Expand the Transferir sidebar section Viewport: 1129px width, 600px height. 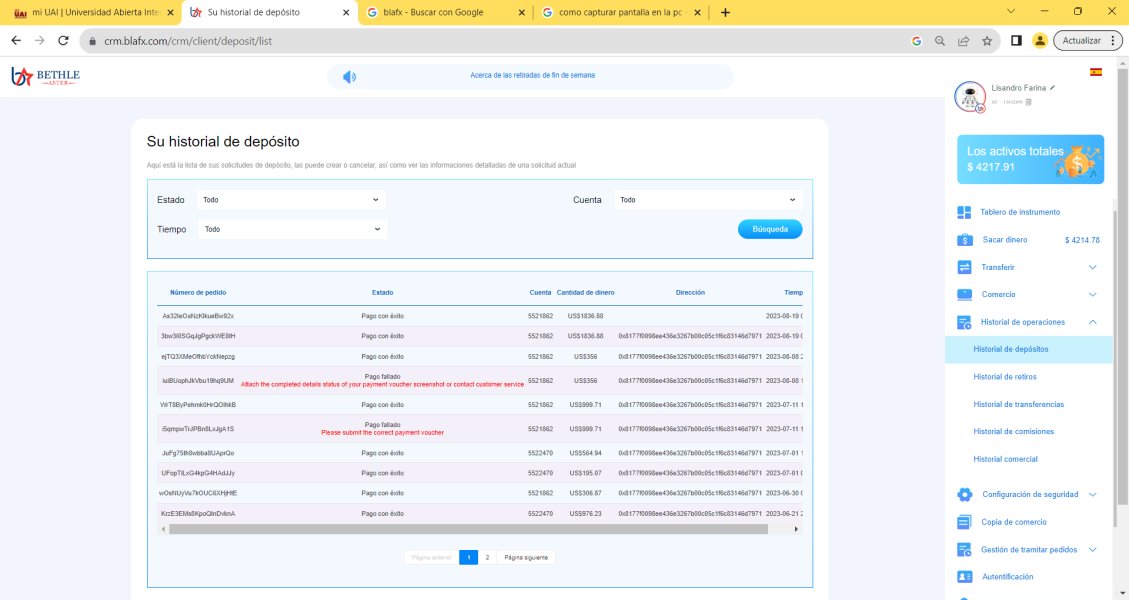1092,267
